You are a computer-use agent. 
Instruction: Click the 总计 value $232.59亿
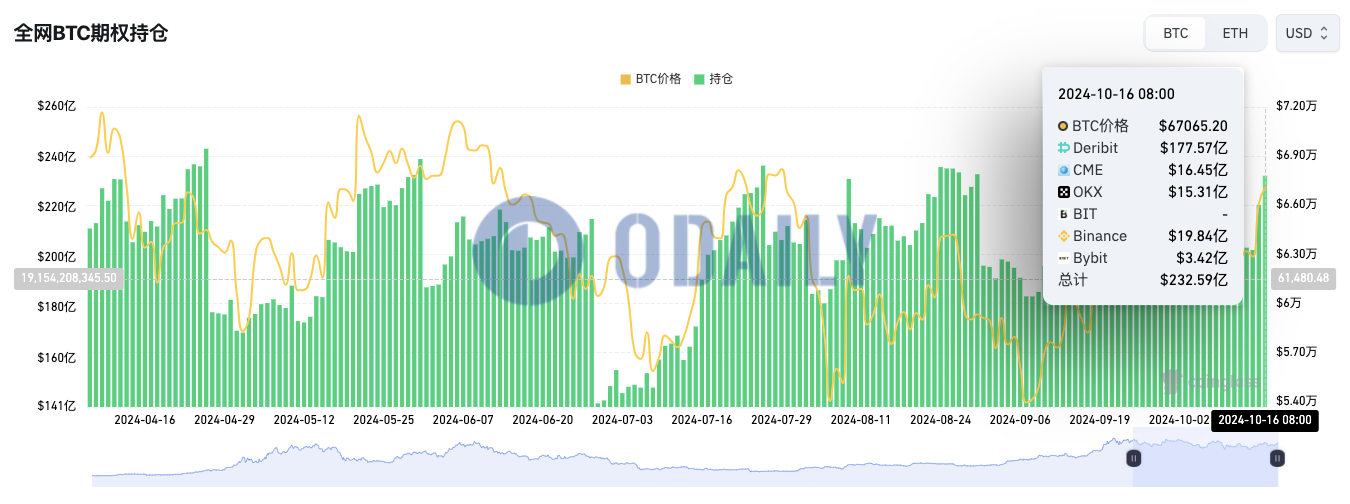[x=1194, y=280]
